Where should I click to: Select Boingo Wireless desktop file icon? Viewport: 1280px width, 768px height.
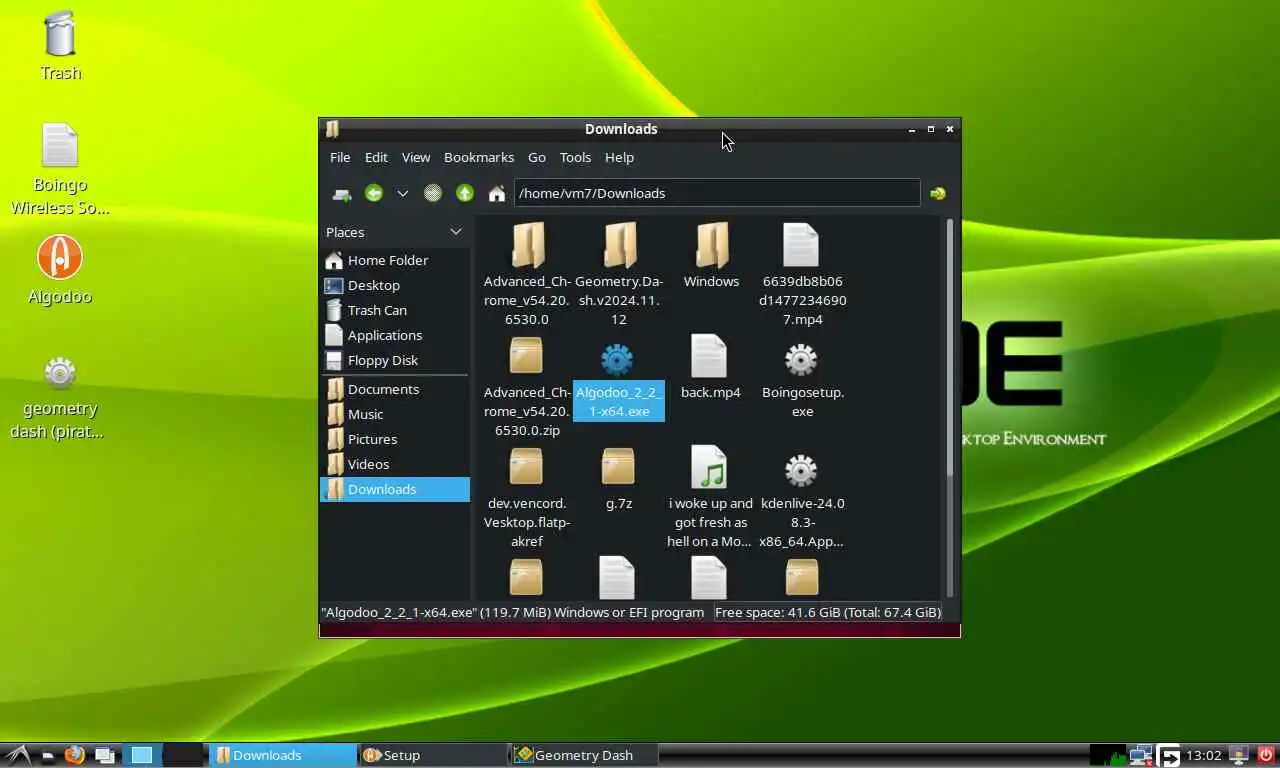point(60,147)
